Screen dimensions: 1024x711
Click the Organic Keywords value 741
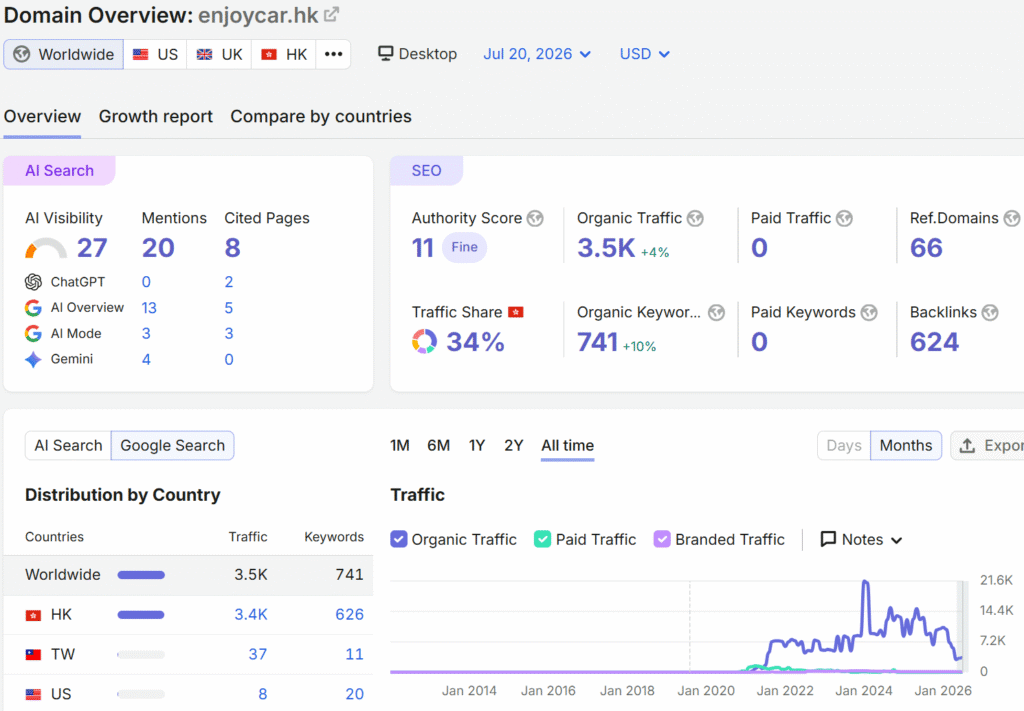tap(598, 342)
